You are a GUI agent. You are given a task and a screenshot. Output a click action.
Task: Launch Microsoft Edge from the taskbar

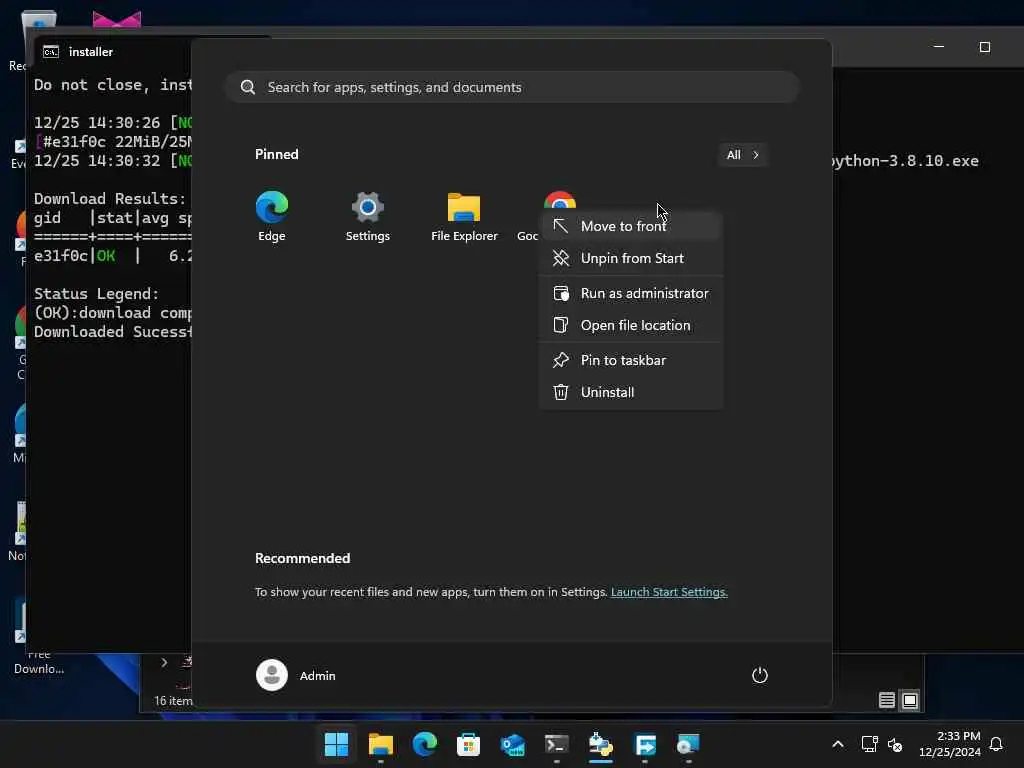424,744
